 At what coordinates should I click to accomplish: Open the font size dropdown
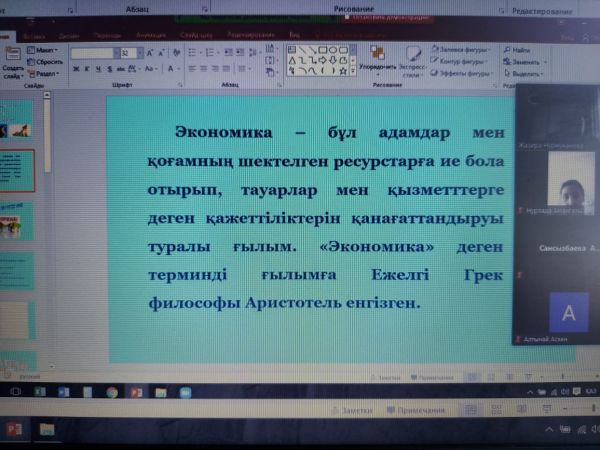click(138, 53)
